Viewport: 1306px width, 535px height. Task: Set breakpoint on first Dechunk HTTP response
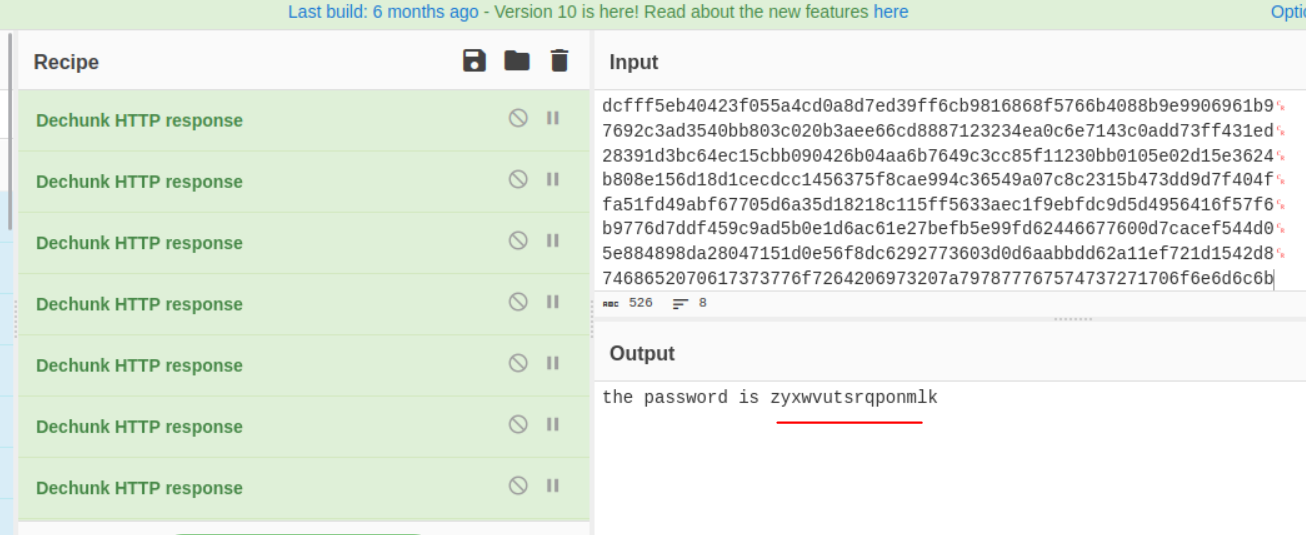pos(552,118)
